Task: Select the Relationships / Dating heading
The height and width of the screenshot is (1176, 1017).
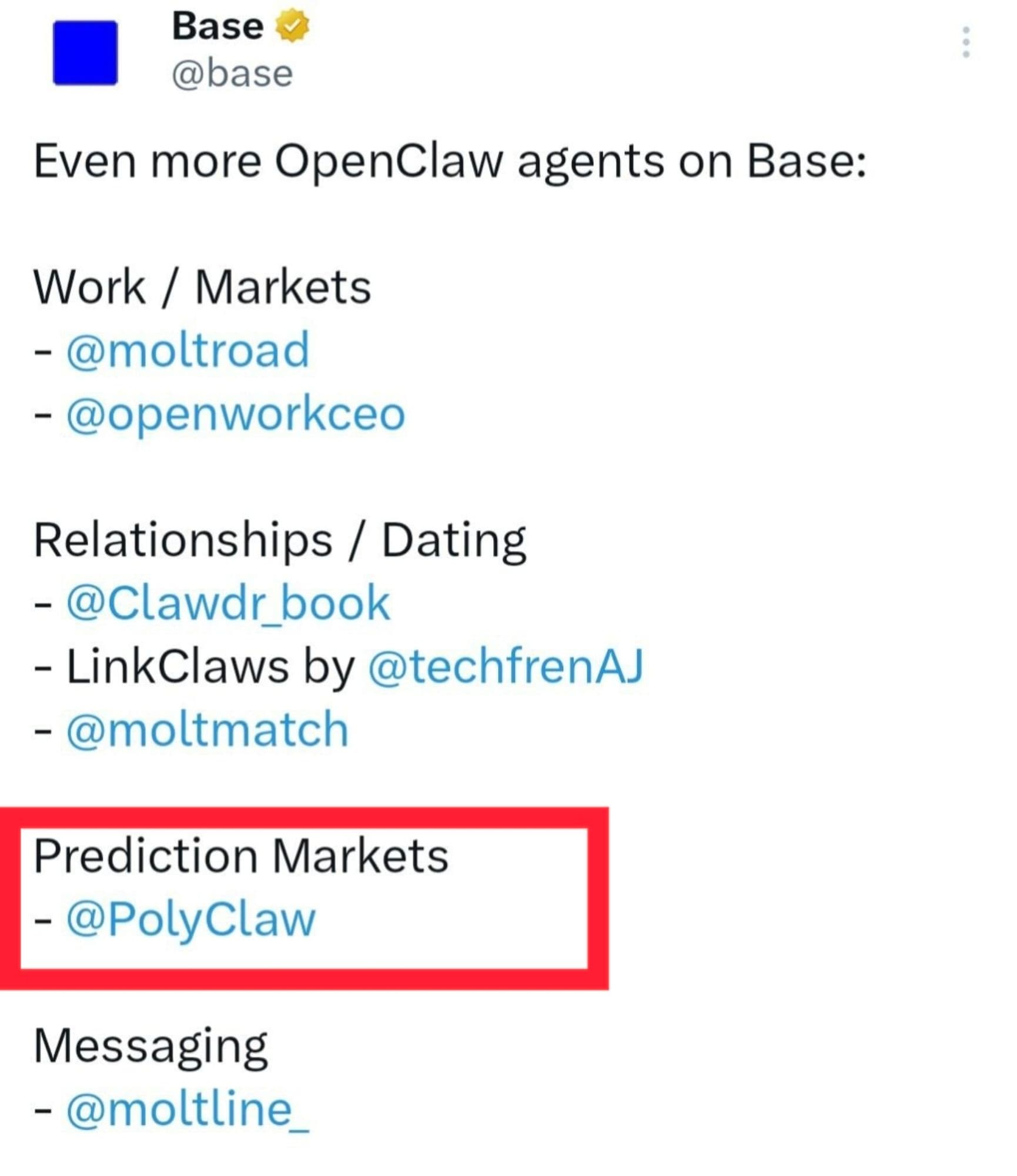Action: [280, 540]
